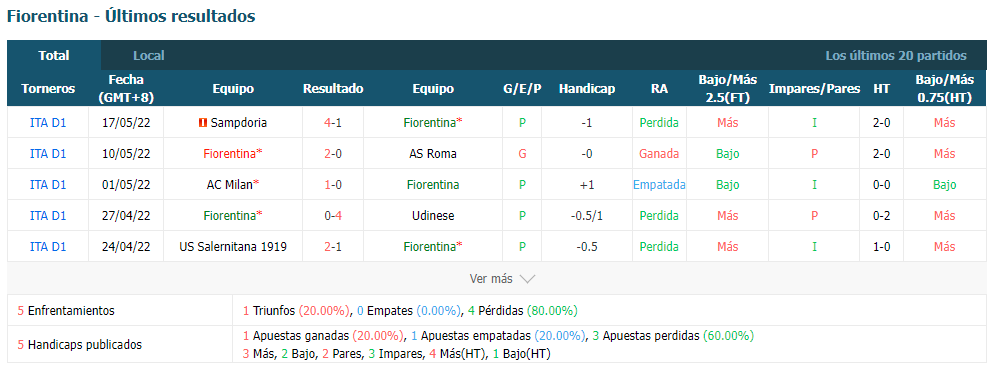Open the US Salernitana 1919 team link
This screenshot has height=372, width=998.
click(x=234, y=247)
